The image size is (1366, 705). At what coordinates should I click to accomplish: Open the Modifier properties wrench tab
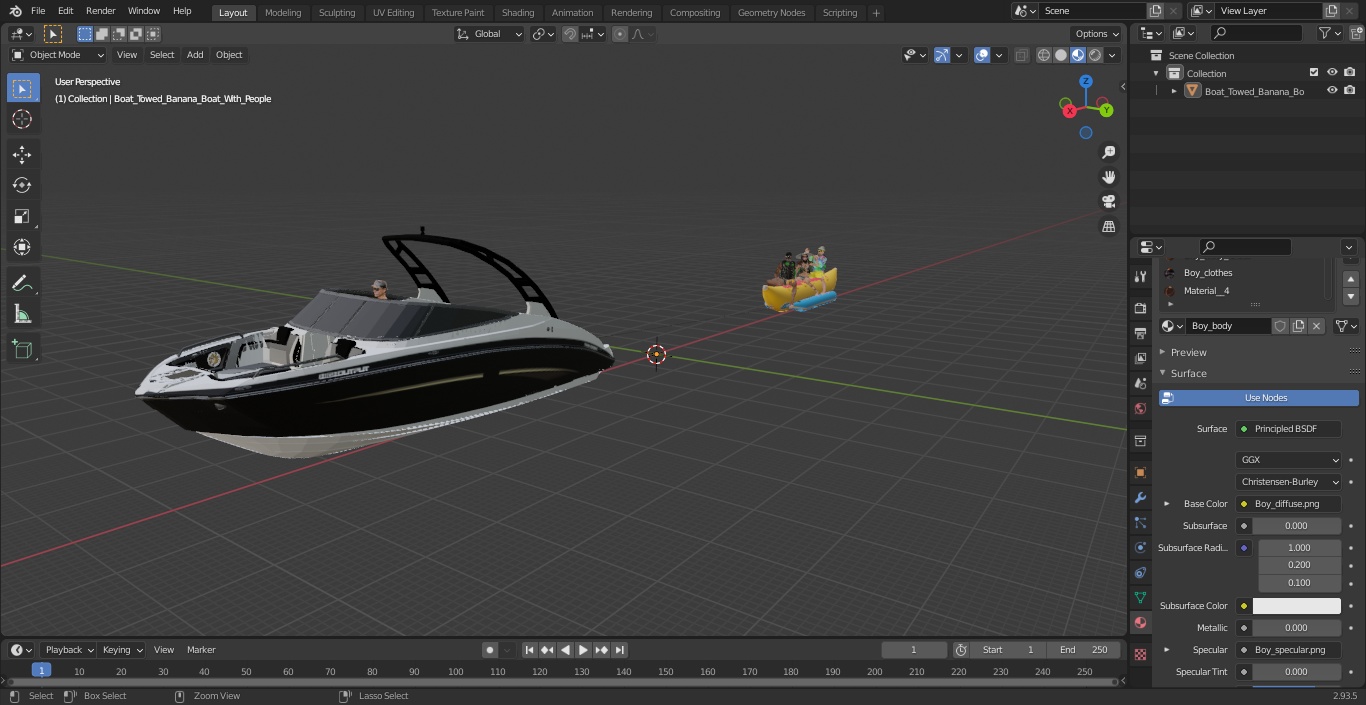(x=1140, y=497)
